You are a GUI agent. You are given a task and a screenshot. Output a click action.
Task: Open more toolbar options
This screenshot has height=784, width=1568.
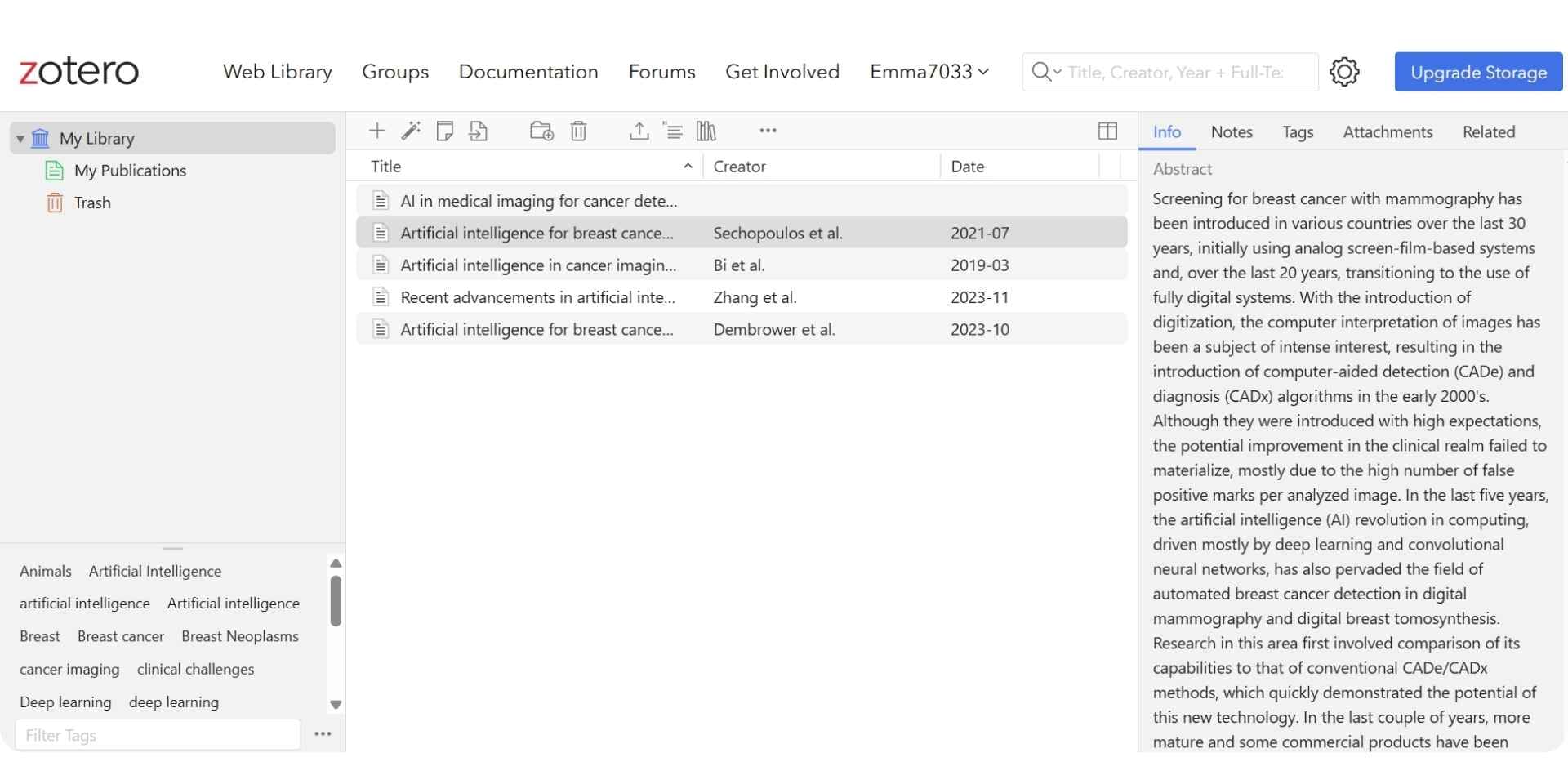[x=767, y=131]
